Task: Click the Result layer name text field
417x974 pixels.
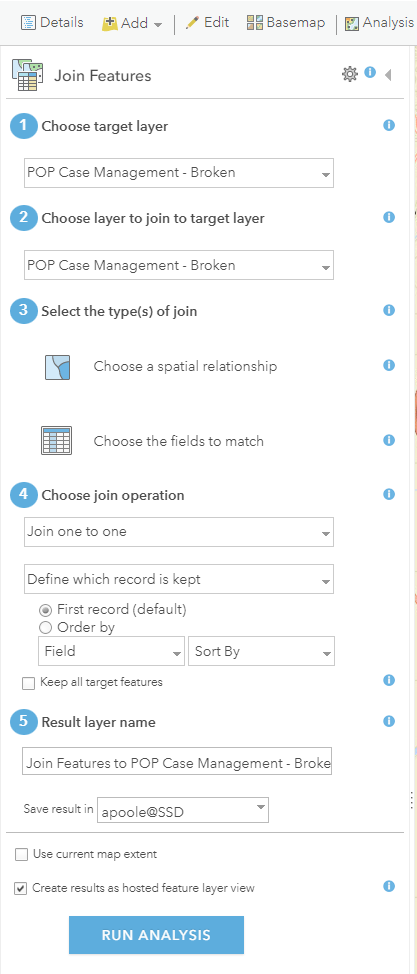Action: tap(177, 762)
